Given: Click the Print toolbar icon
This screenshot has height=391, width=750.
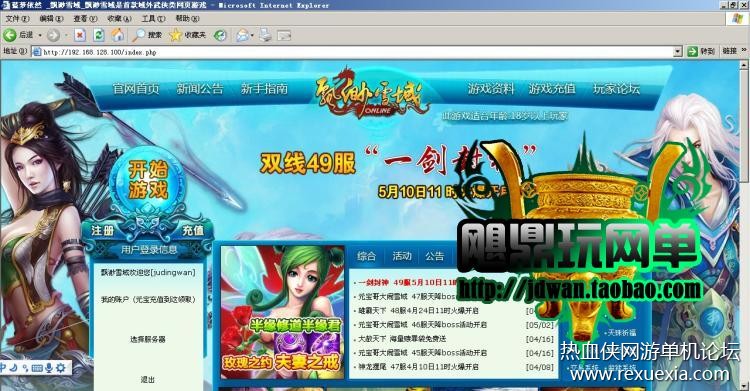Looking at the screenshot, I should click(x=265, y=35).
